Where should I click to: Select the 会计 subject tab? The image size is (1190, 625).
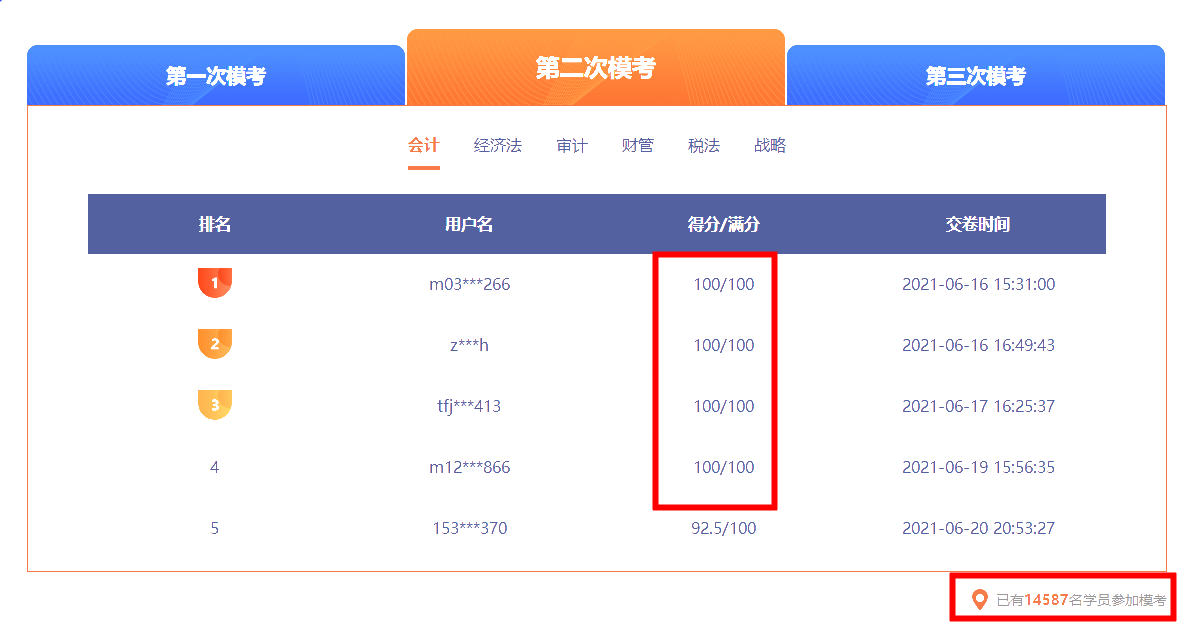tap(424, 145)
